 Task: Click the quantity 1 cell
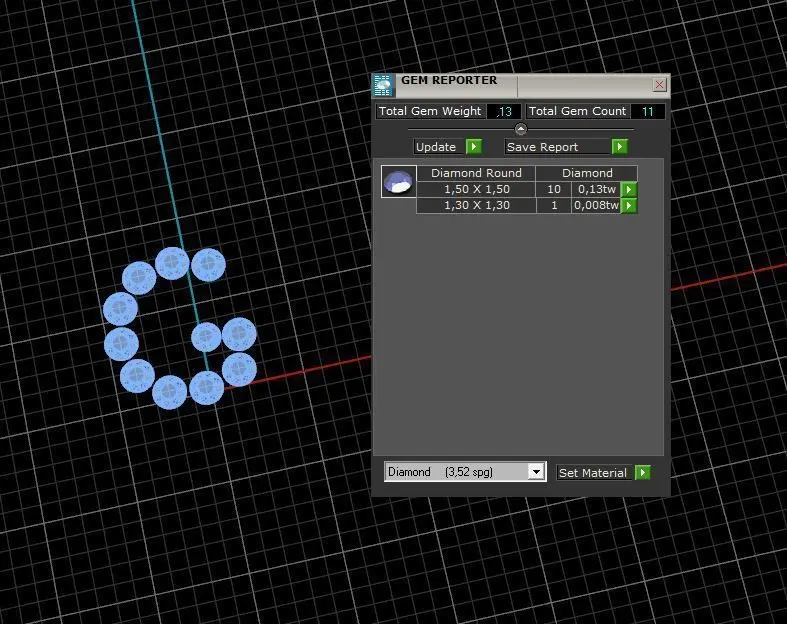[x=554, y=205]
